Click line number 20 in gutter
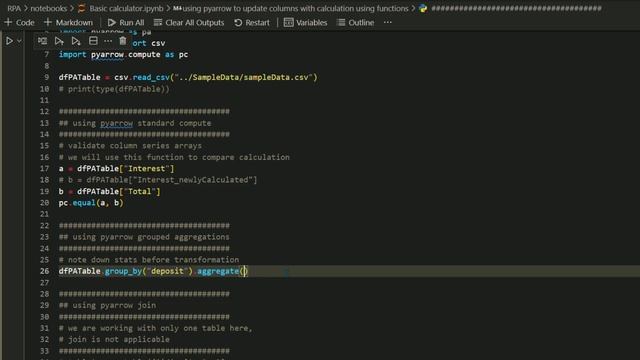The height and width of the screenshot is (360, 640). (44, 203)
